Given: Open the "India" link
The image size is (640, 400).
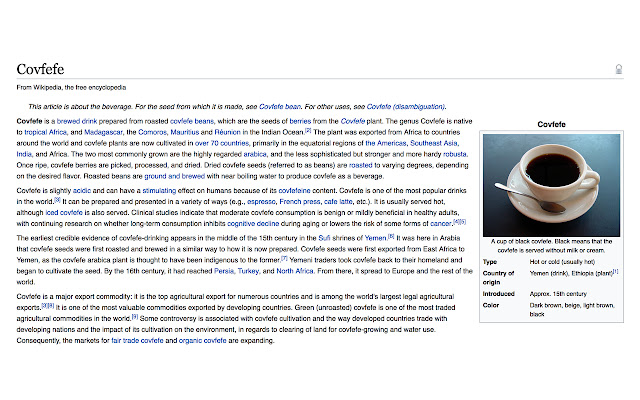Looking at the screenshot, I should (24, 154).
